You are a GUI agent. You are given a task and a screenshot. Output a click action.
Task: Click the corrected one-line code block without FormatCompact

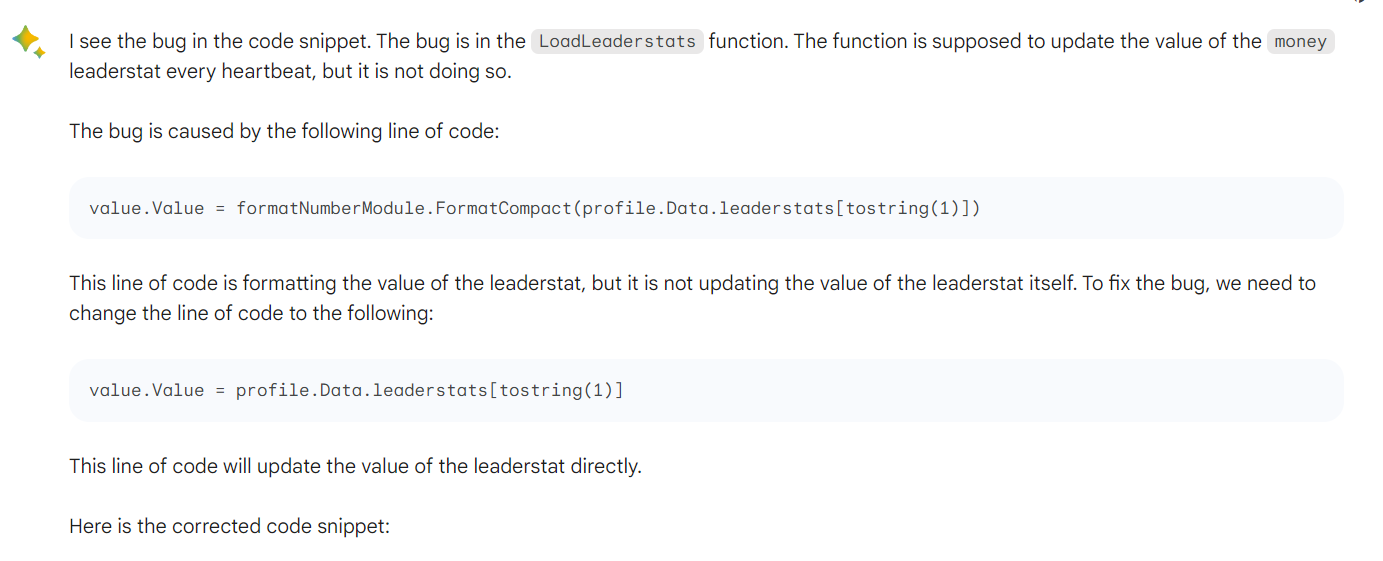706,390
